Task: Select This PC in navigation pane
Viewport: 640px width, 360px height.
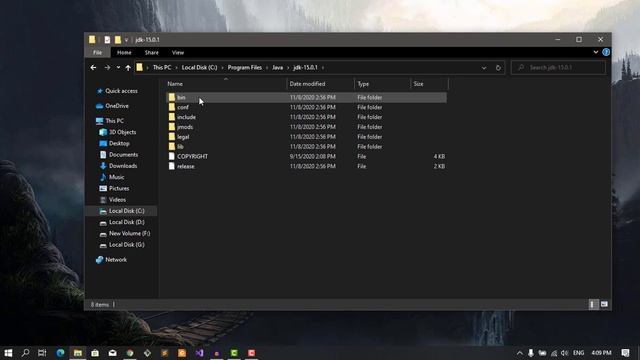Action: pos(114,121)
